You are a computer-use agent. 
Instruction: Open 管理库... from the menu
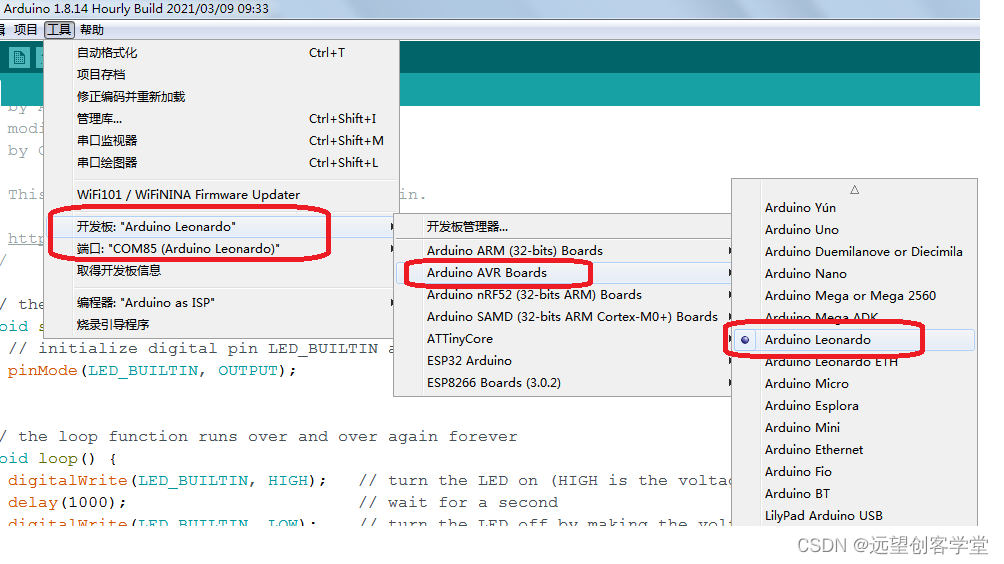[222, 118]
